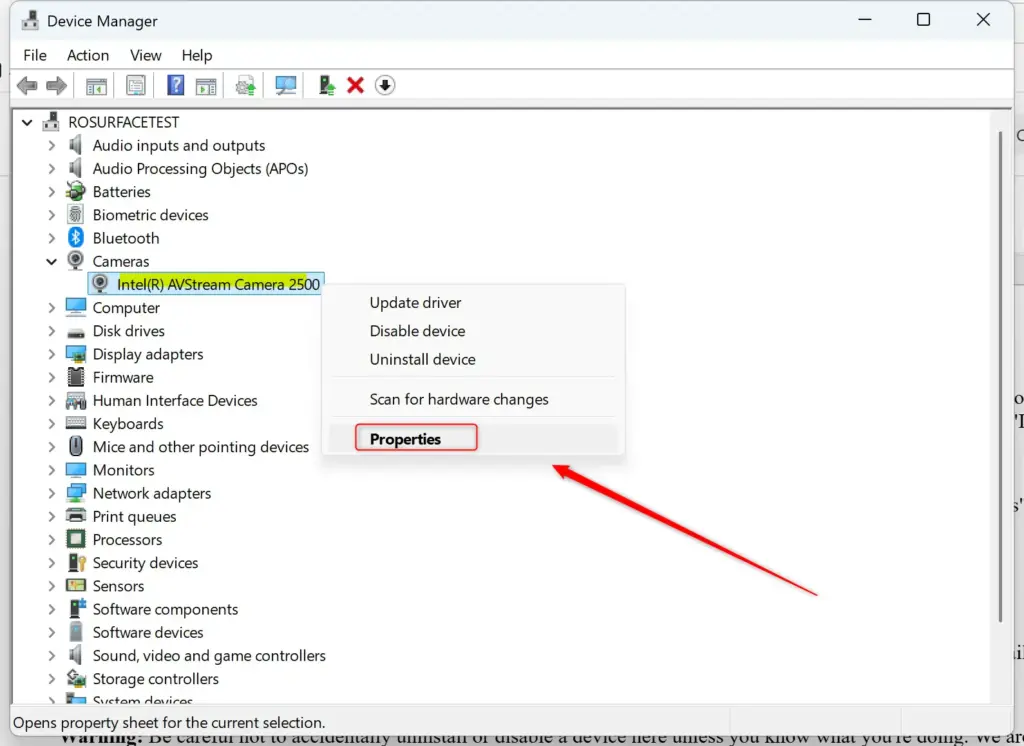The height and width of the screenshot is (746, 1024).
Task: Expand the Disk drives category
Action: (52, 331)
